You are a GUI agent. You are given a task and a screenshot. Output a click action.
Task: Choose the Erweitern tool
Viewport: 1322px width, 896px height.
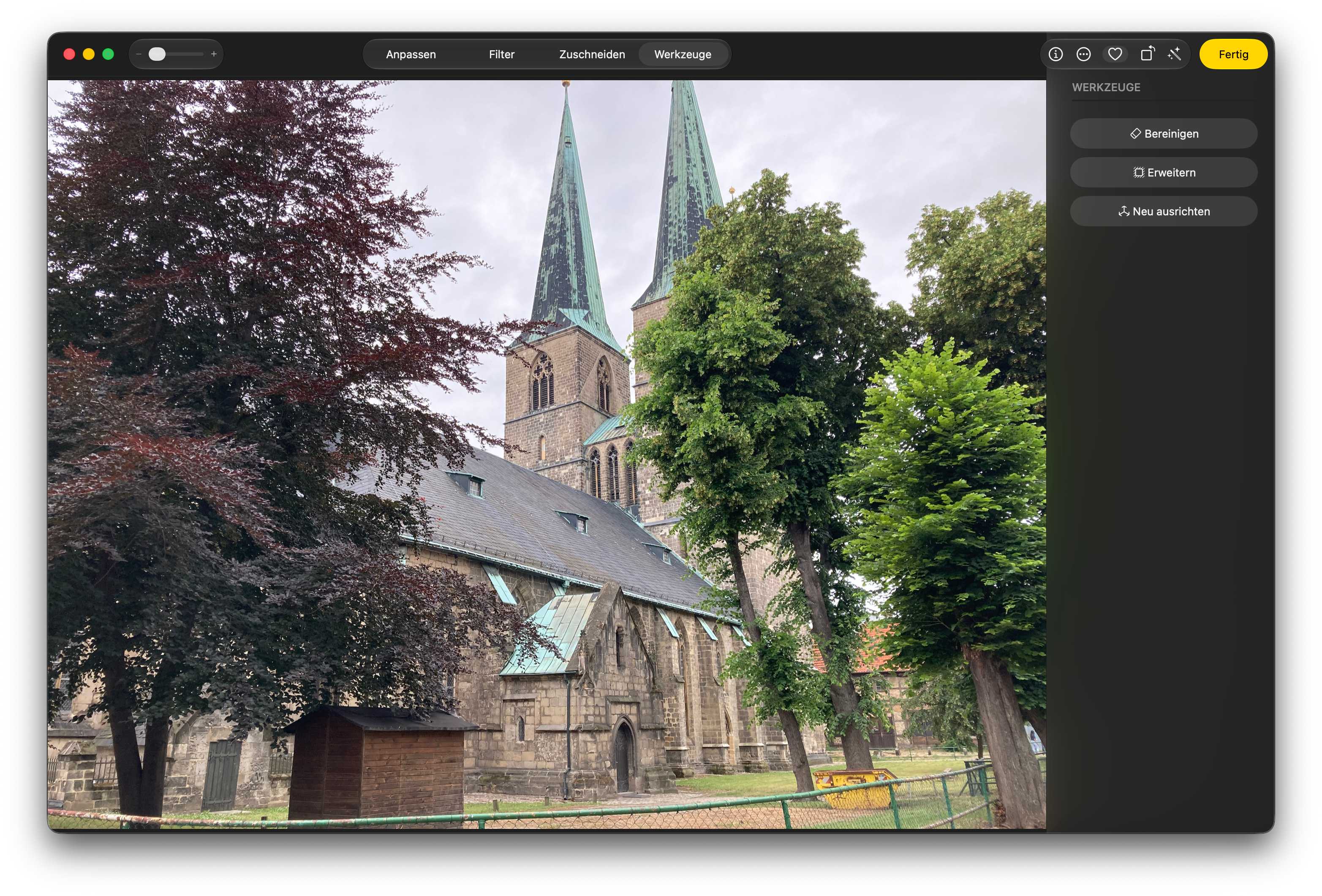[x=1163, y=172]
